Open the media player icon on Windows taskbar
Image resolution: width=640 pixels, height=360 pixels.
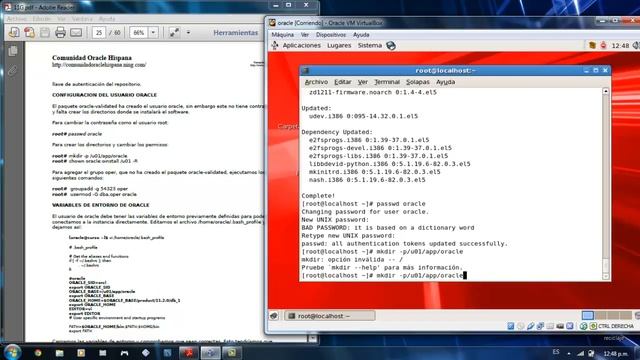81,353
